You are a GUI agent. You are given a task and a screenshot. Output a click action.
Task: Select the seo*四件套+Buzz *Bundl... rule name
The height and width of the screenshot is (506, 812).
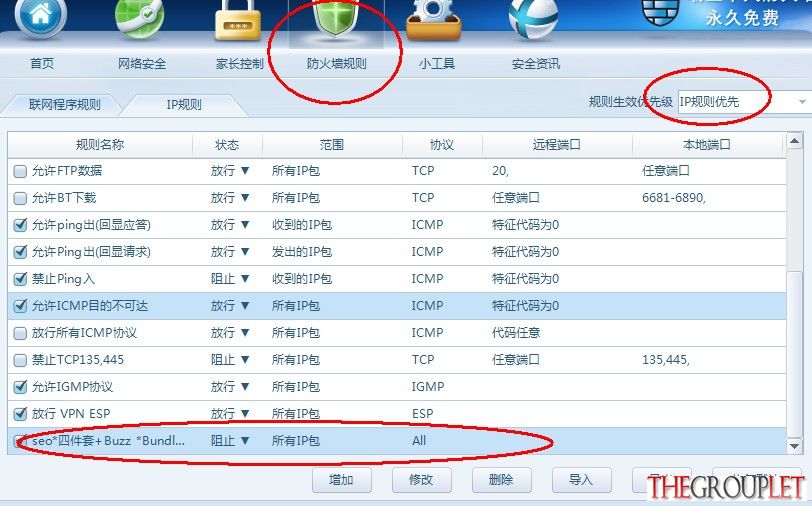pos(108,441)
